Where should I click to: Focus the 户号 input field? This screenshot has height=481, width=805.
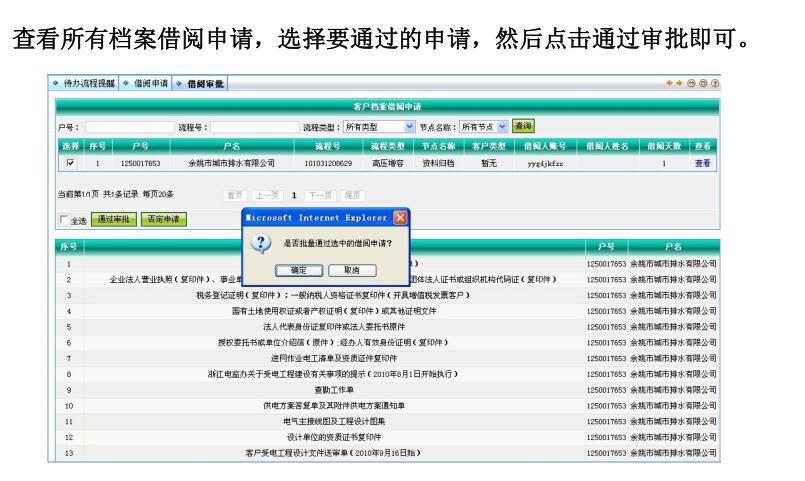130,127
